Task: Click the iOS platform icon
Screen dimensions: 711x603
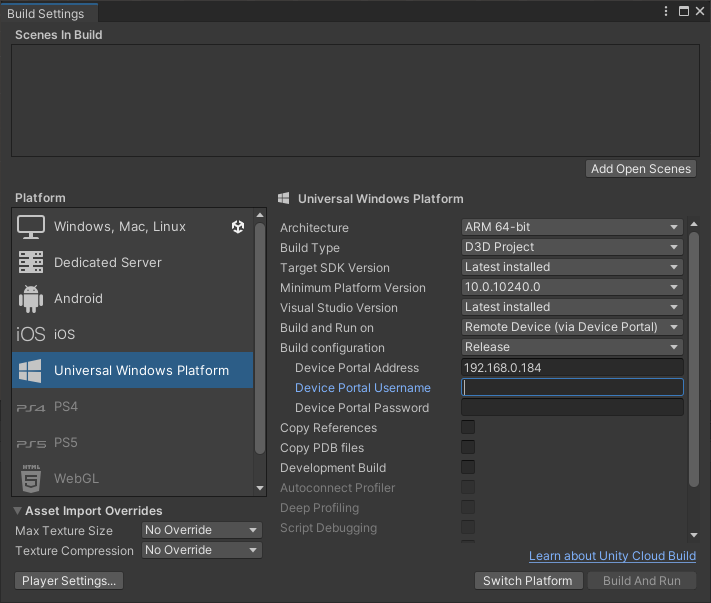Action: [31, 334]
